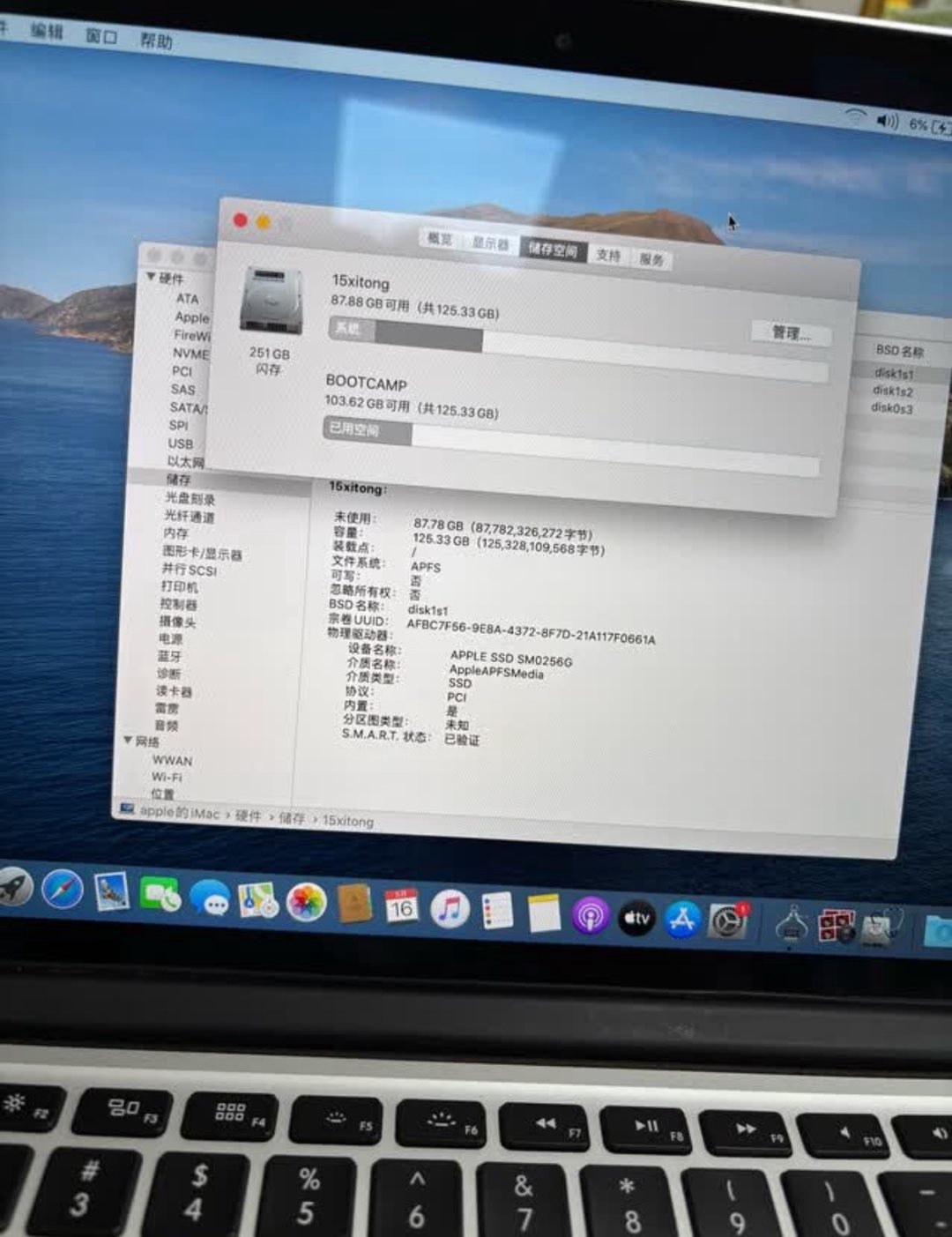Image resolution: width=952 pixels, height=1237 pixels.
Task: Open Apple TV from the Dock
Action: point(636,918)
